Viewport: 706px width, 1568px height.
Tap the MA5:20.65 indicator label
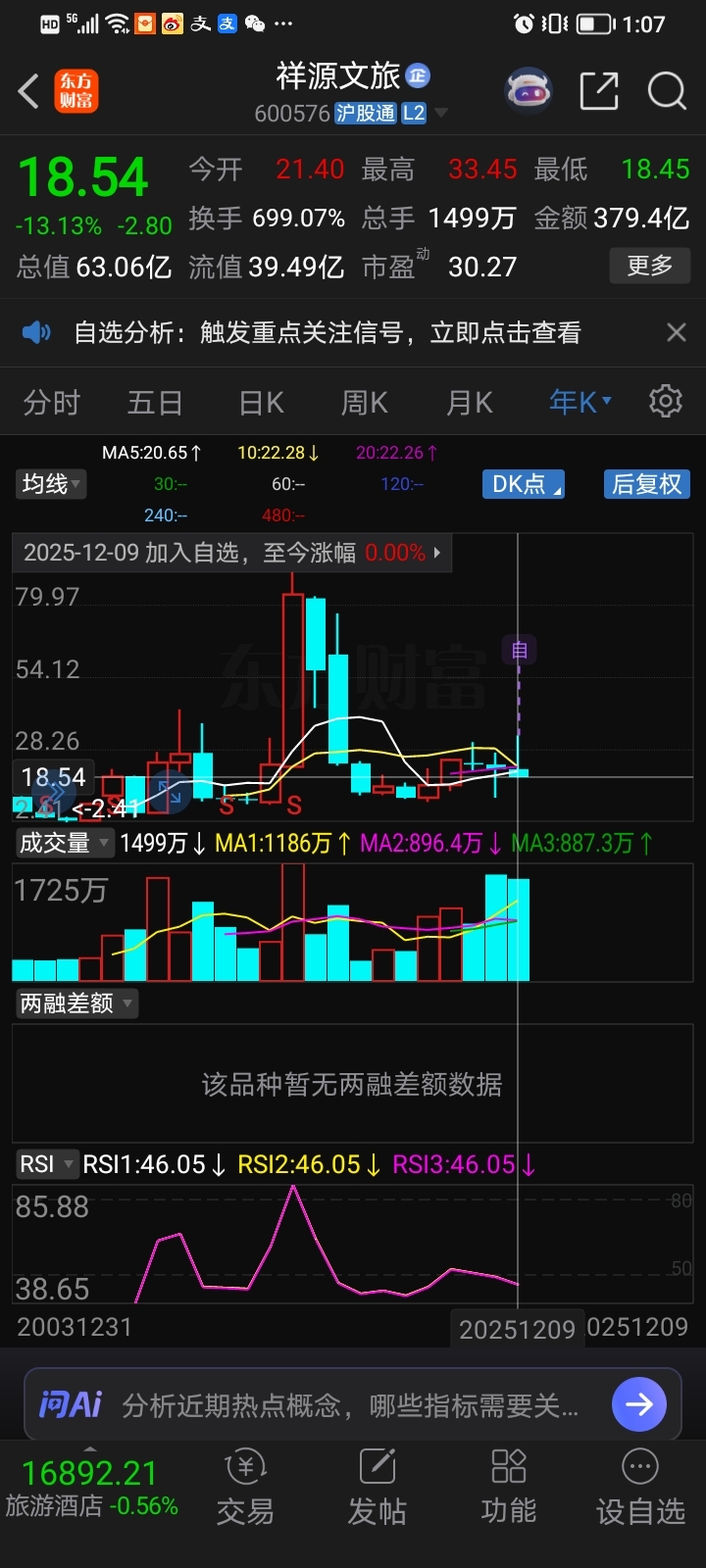[152, 453]
